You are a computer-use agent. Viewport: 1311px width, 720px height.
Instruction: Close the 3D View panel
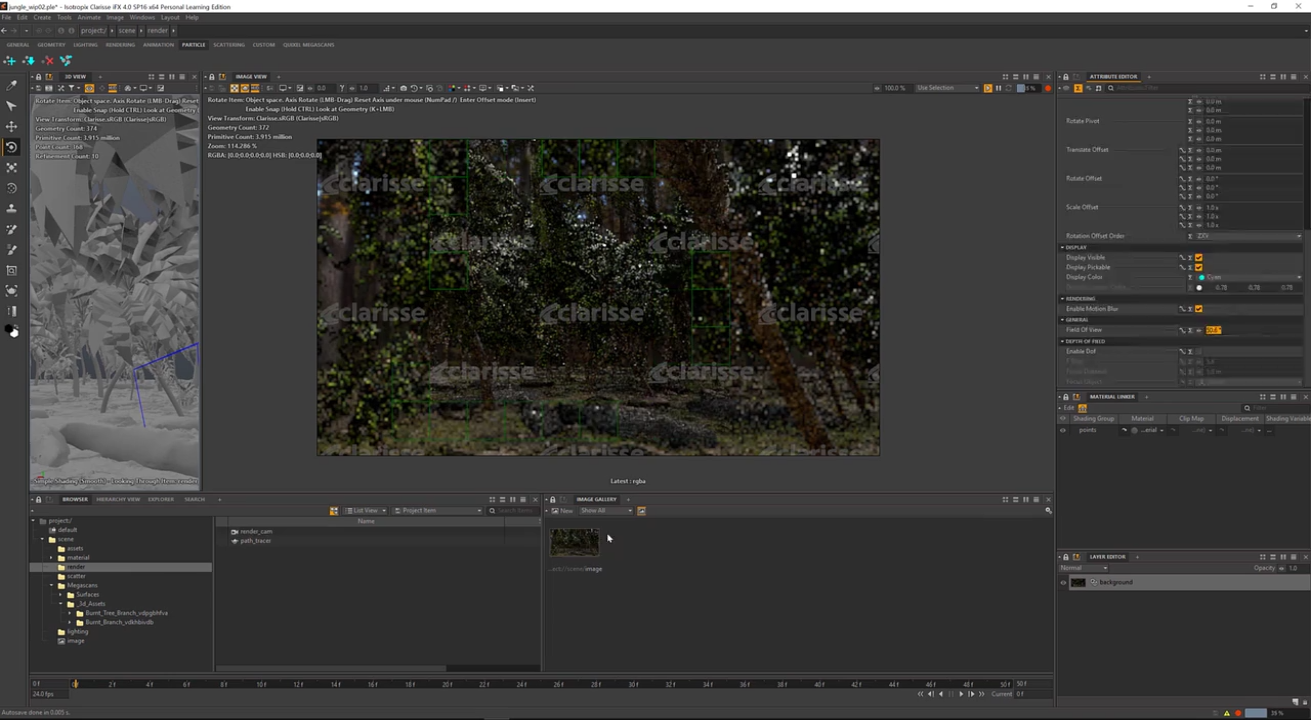(193, 77)
